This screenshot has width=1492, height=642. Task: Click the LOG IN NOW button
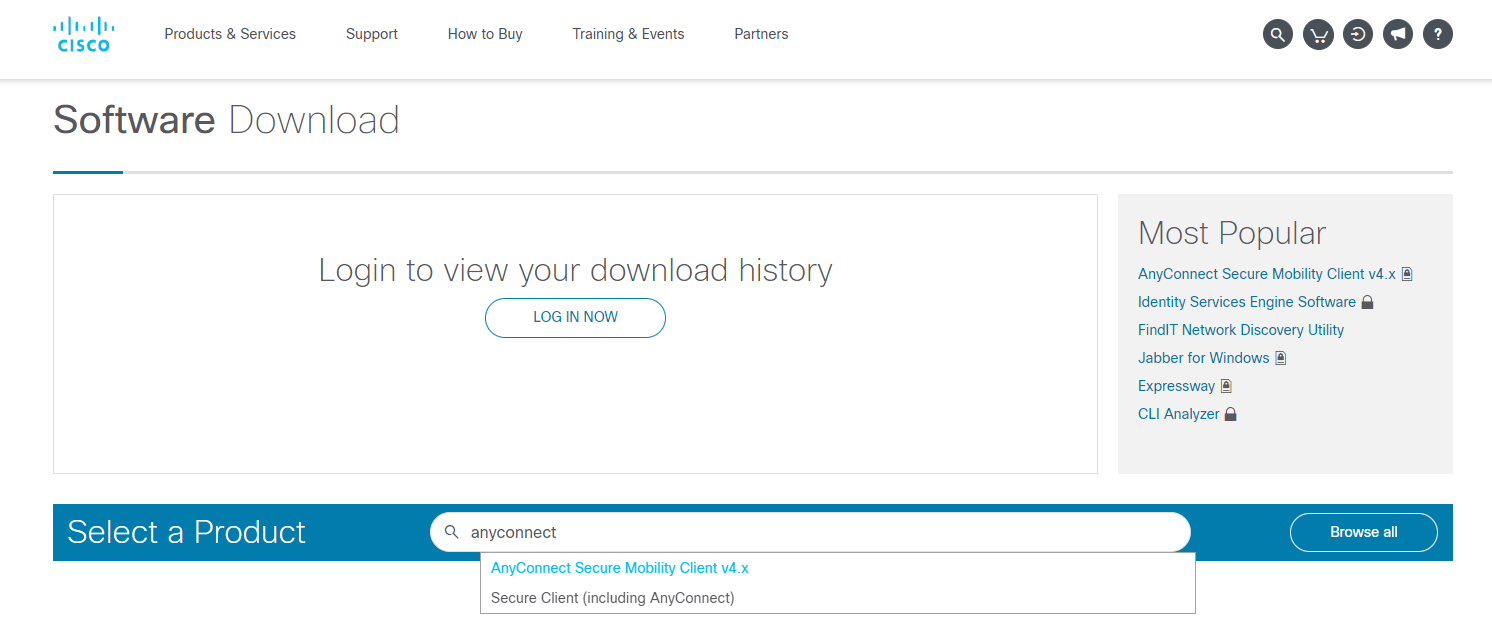(575, 318)
